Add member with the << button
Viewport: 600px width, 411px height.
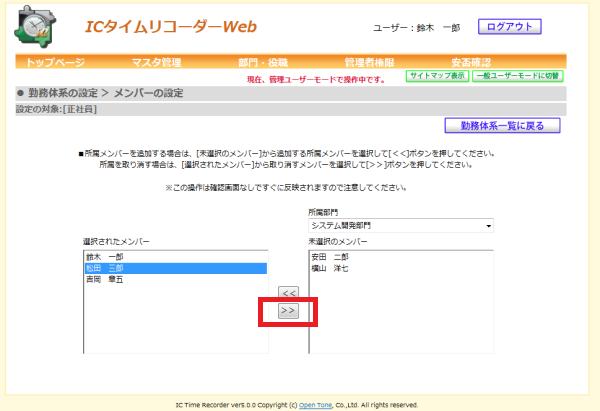289,293
